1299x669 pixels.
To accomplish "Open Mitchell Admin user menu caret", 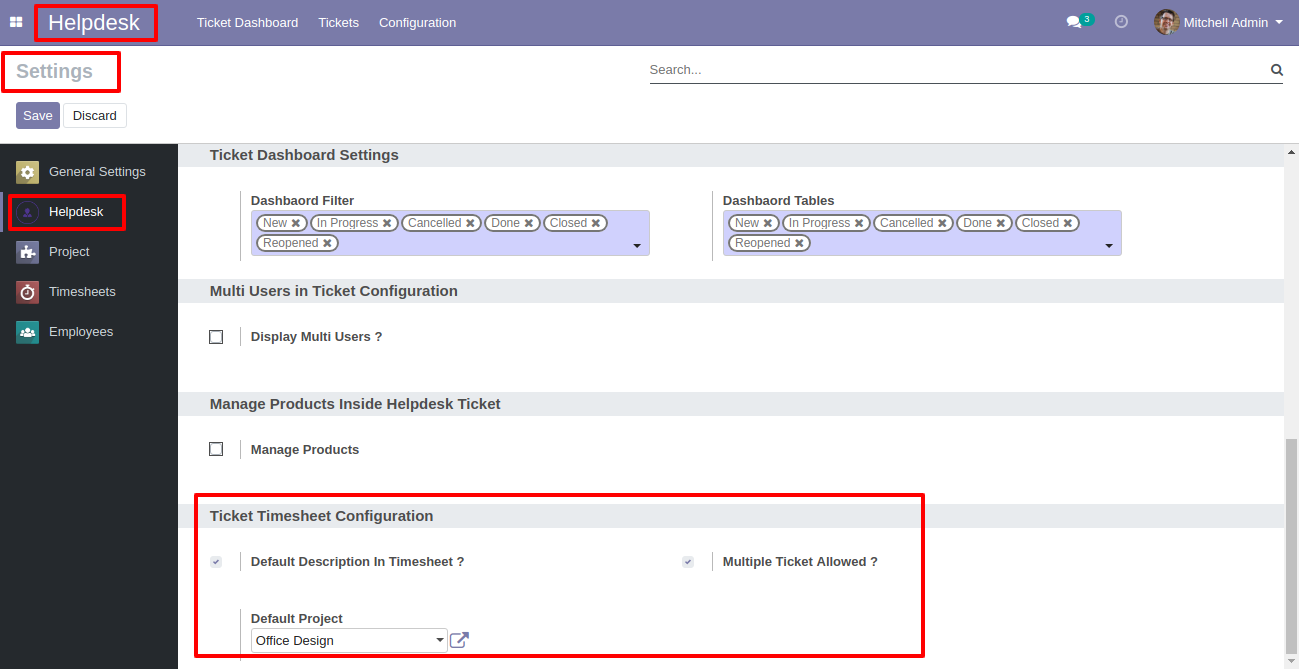I will 1279,22.
